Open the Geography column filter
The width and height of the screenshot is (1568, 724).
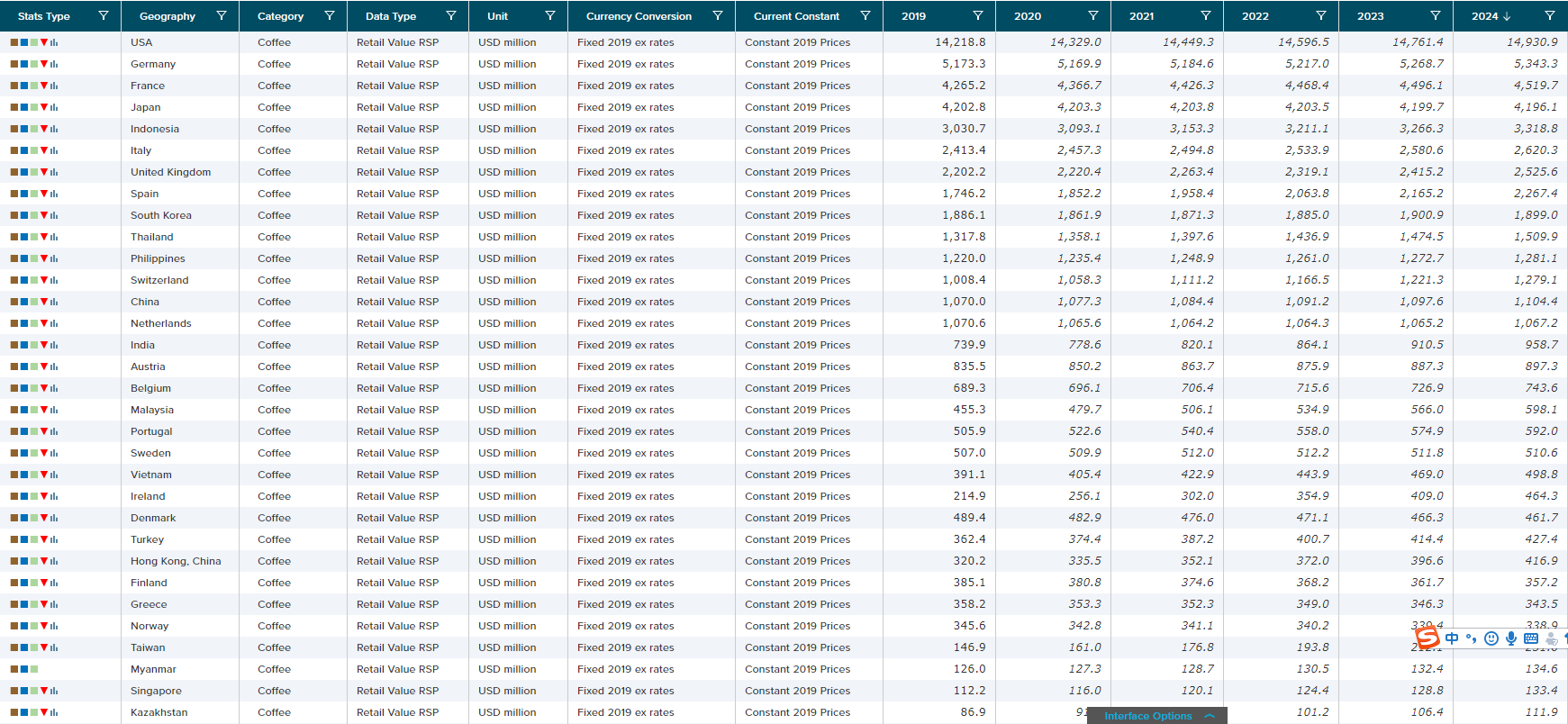(222, 16)
